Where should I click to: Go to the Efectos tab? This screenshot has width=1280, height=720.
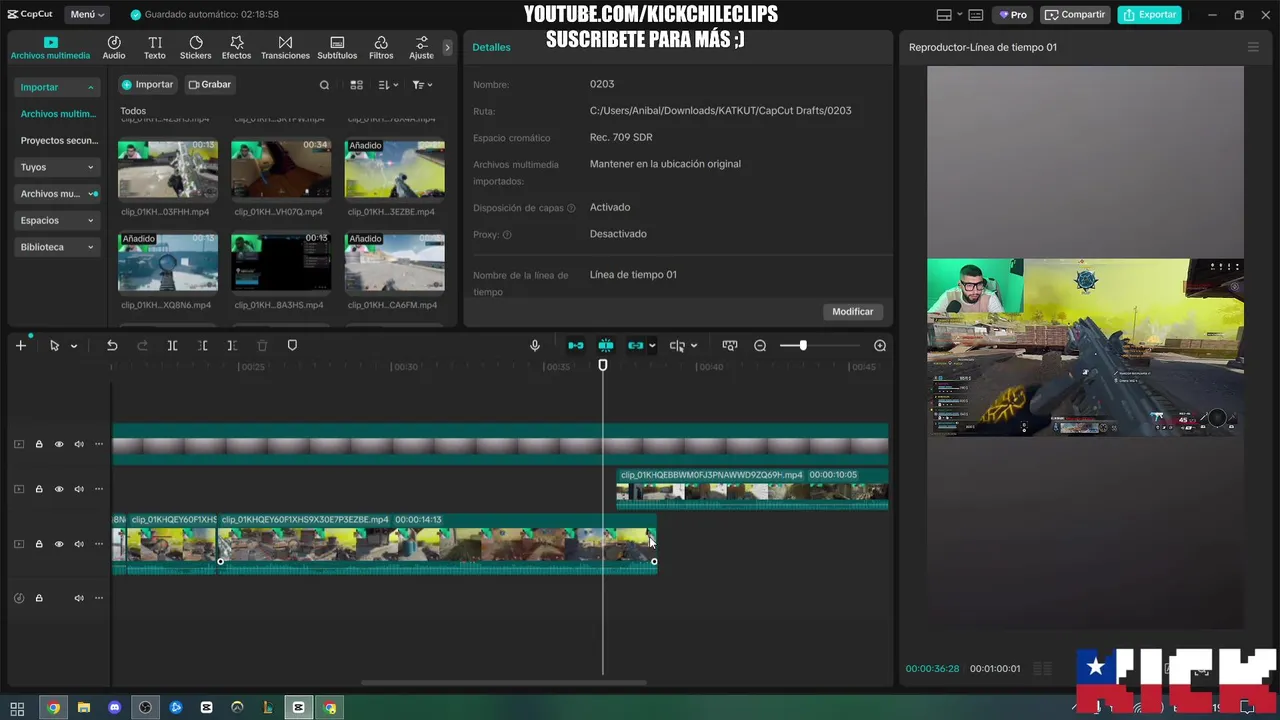click(237, 48)
